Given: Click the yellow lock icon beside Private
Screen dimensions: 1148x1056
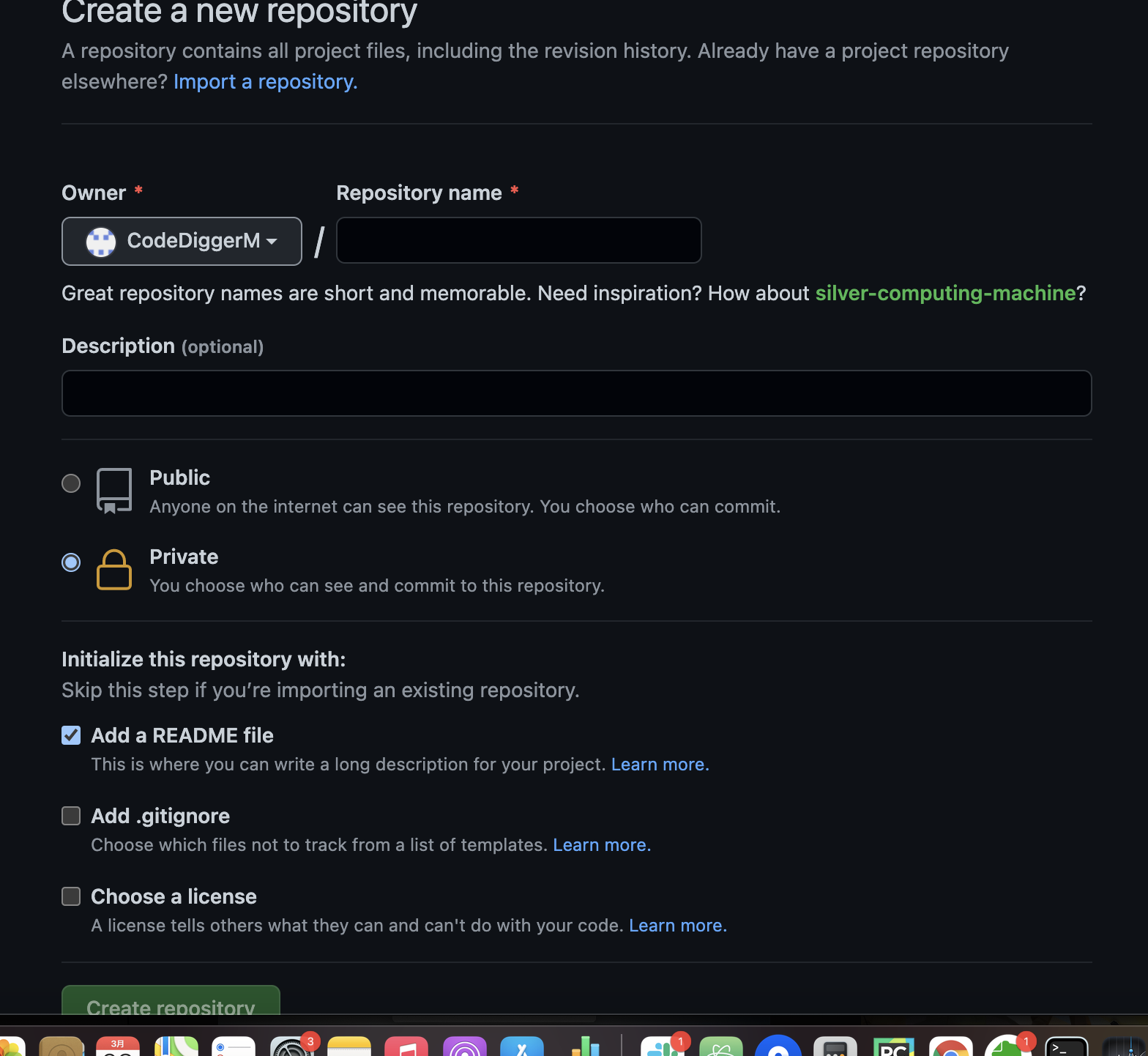Looking at the screenshot, I should click(x=114, y=570).
